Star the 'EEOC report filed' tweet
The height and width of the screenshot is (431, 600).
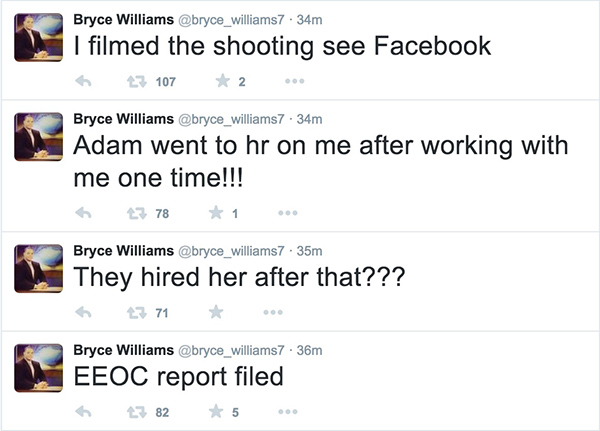(x=217, y=411)
